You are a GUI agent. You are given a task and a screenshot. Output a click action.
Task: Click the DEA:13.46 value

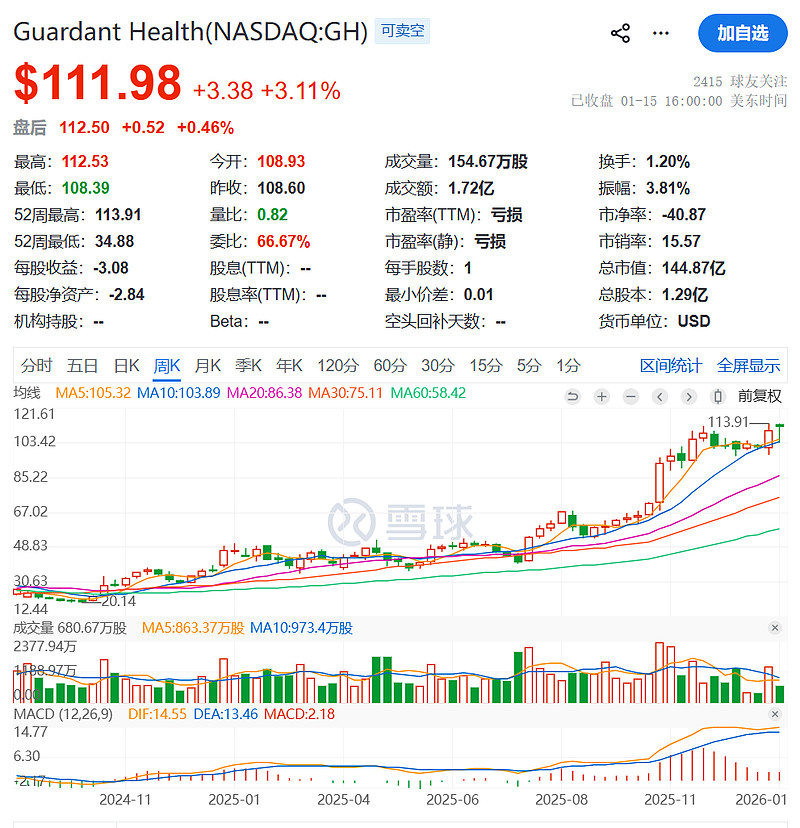coord(225,714)
